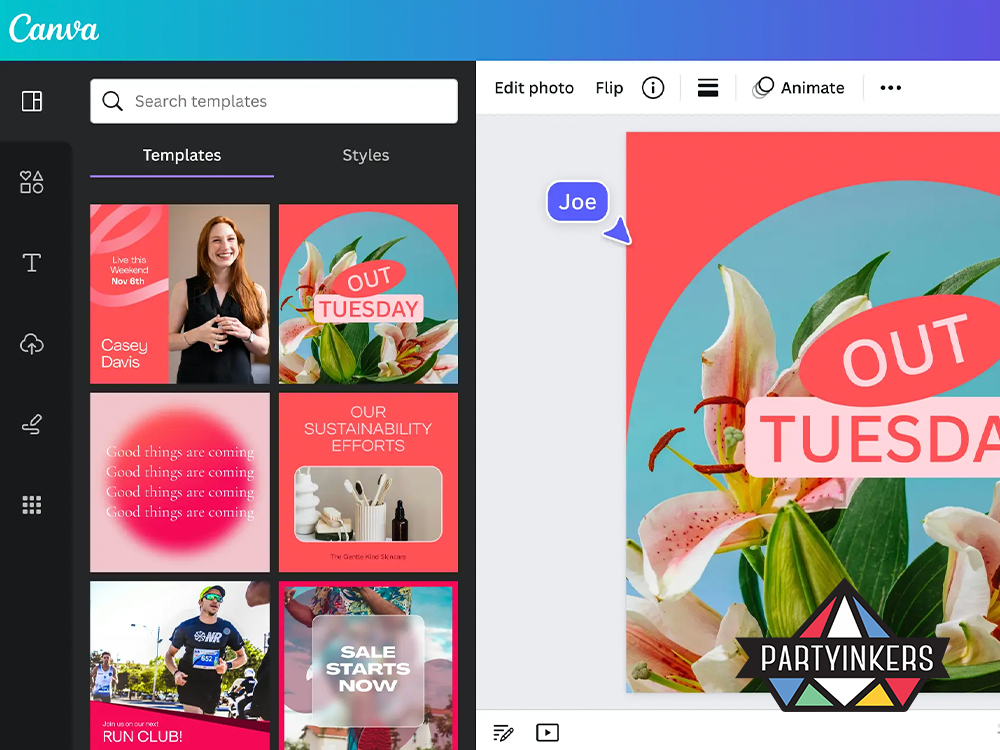Select the Casey Davis template

pos(180,294)
